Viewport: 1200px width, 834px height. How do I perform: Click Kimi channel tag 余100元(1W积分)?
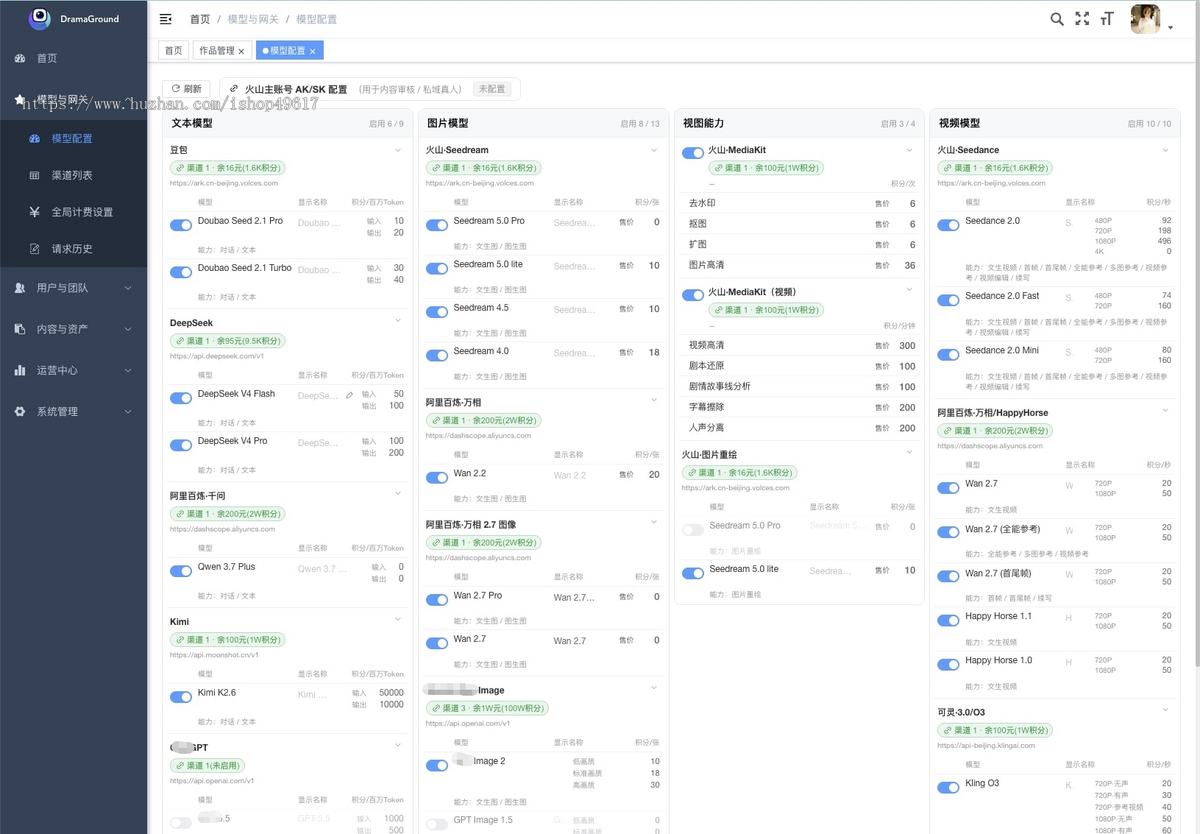pos(226,640)
